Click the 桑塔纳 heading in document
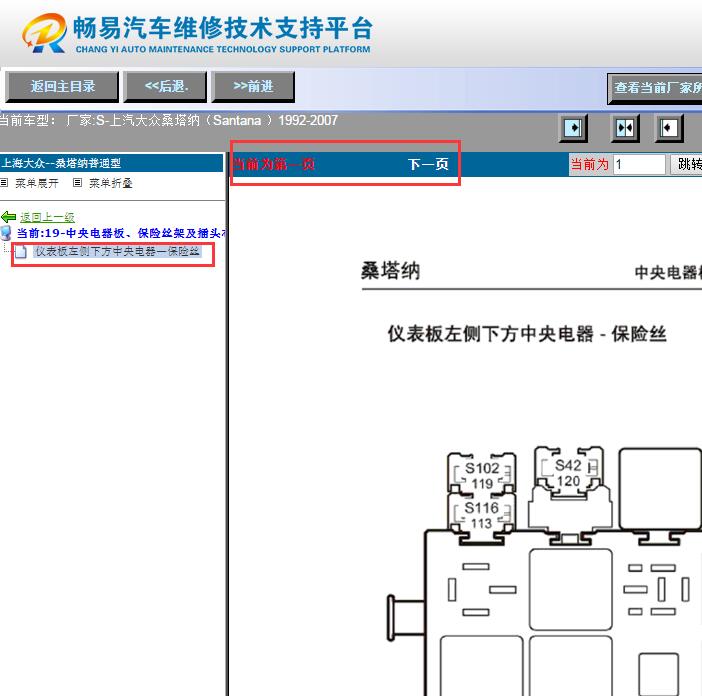The height and width of the screenshot is (696, 702). click(390, 271)
